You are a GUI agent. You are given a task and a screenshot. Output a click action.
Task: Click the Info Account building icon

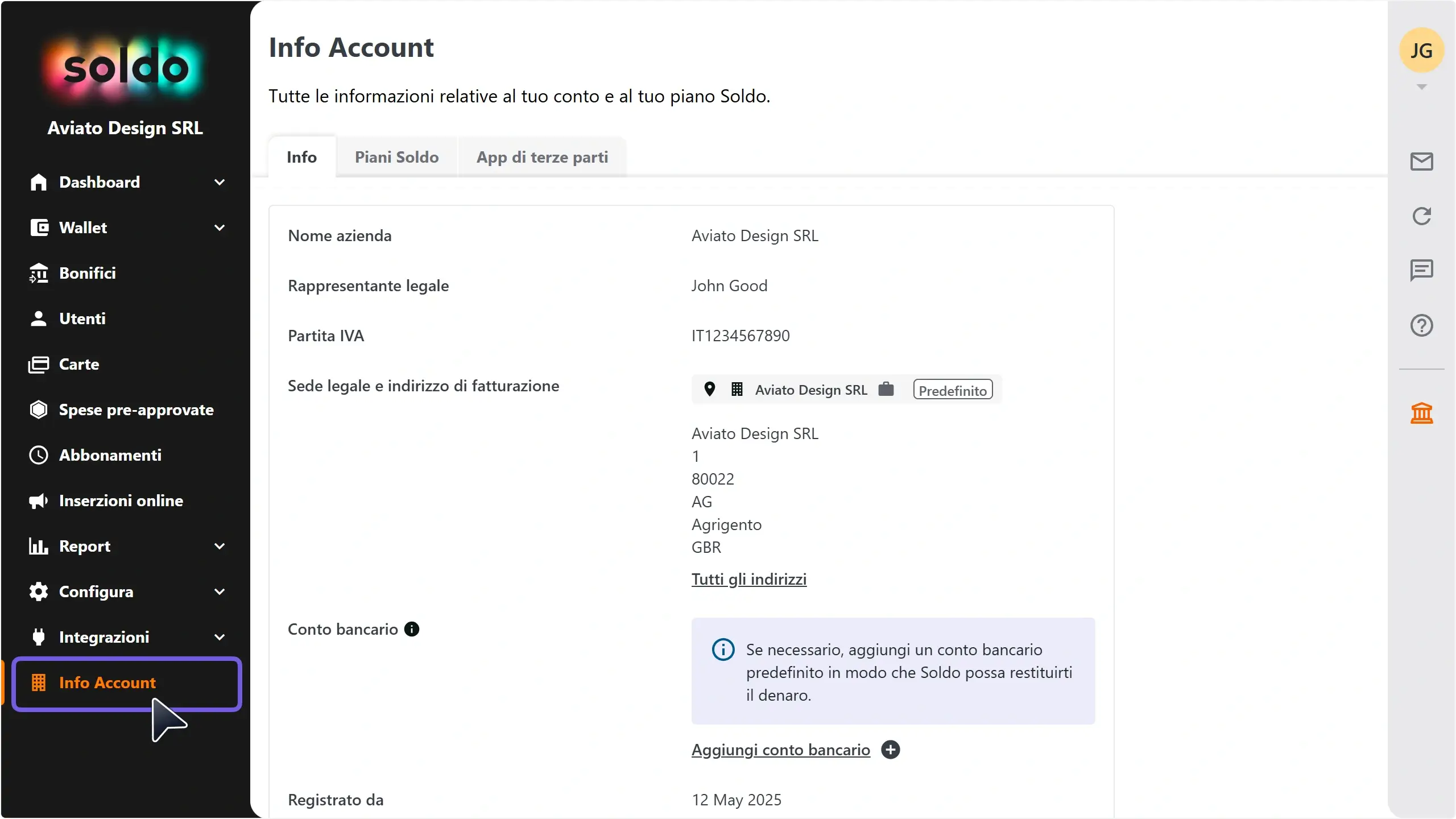[39, 682]
